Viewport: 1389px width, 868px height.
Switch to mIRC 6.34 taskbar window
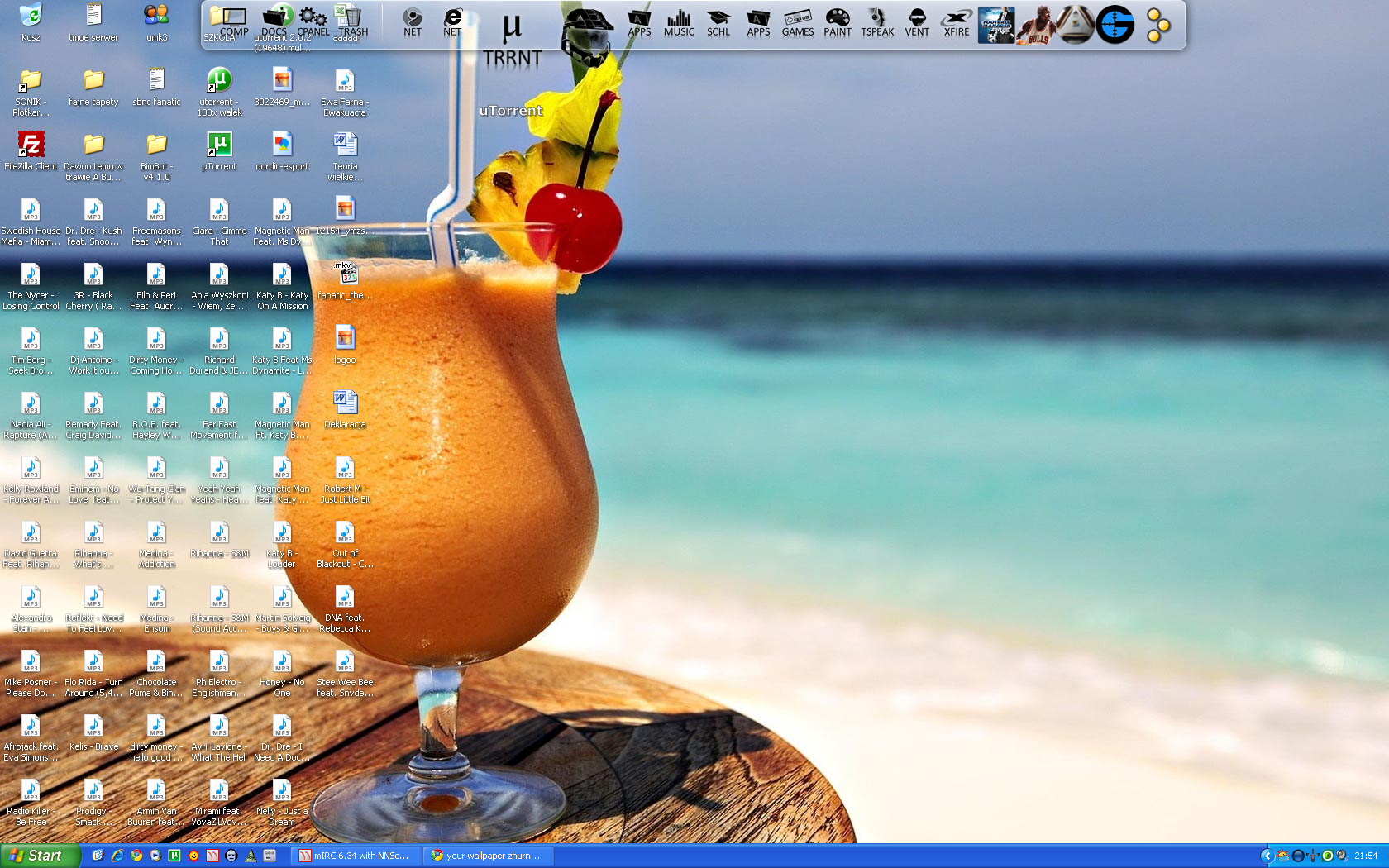(x=356, y=856)
